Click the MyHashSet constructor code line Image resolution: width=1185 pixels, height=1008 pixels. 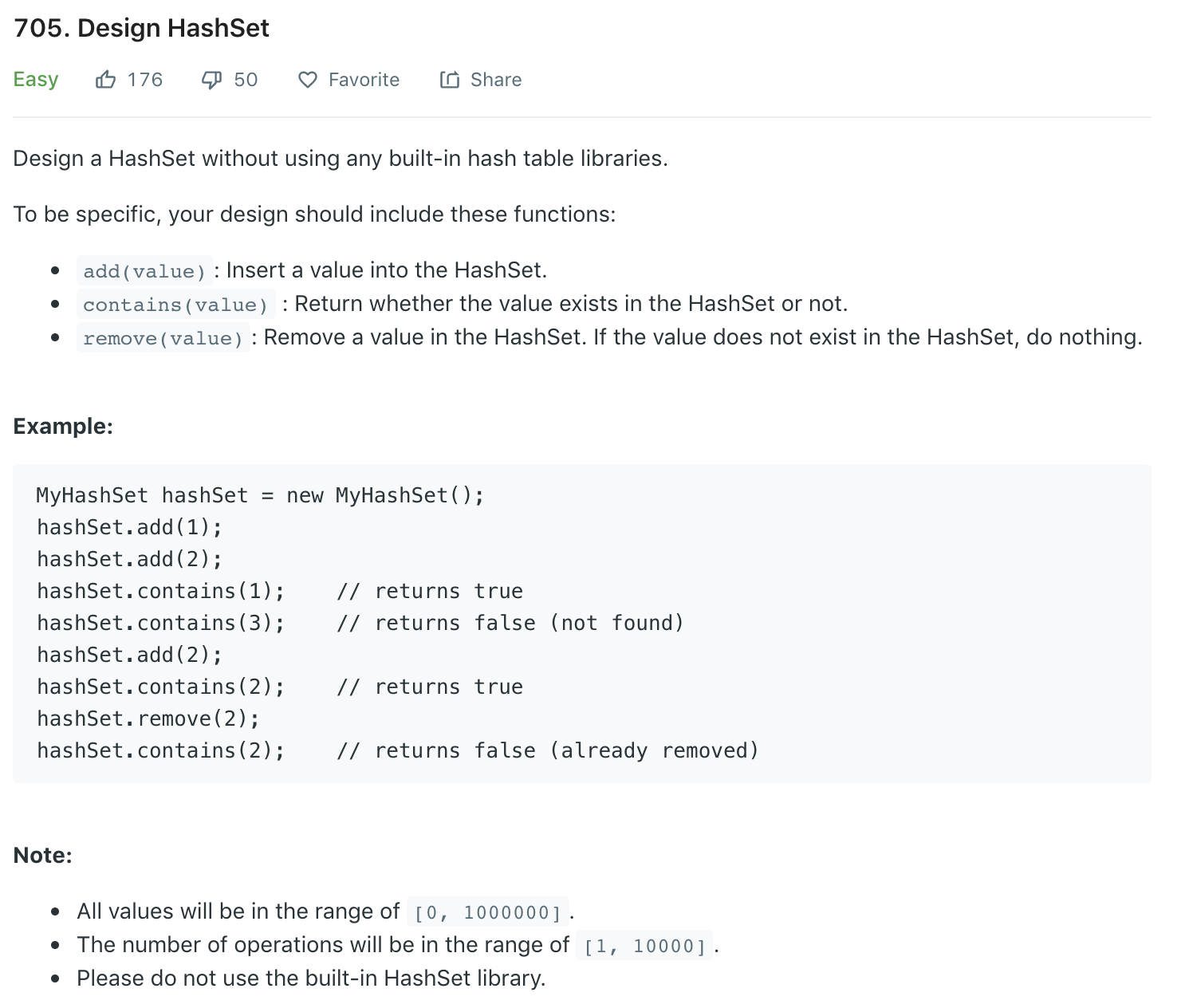coord(260,495)
